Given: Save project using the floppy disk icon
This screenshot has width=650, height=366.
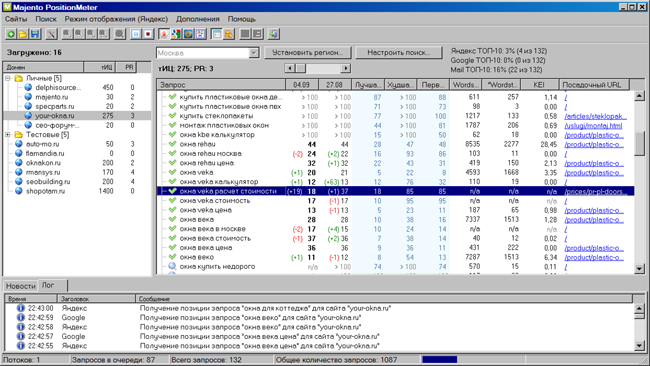Looking at the screenshot, I should point(35,34).
